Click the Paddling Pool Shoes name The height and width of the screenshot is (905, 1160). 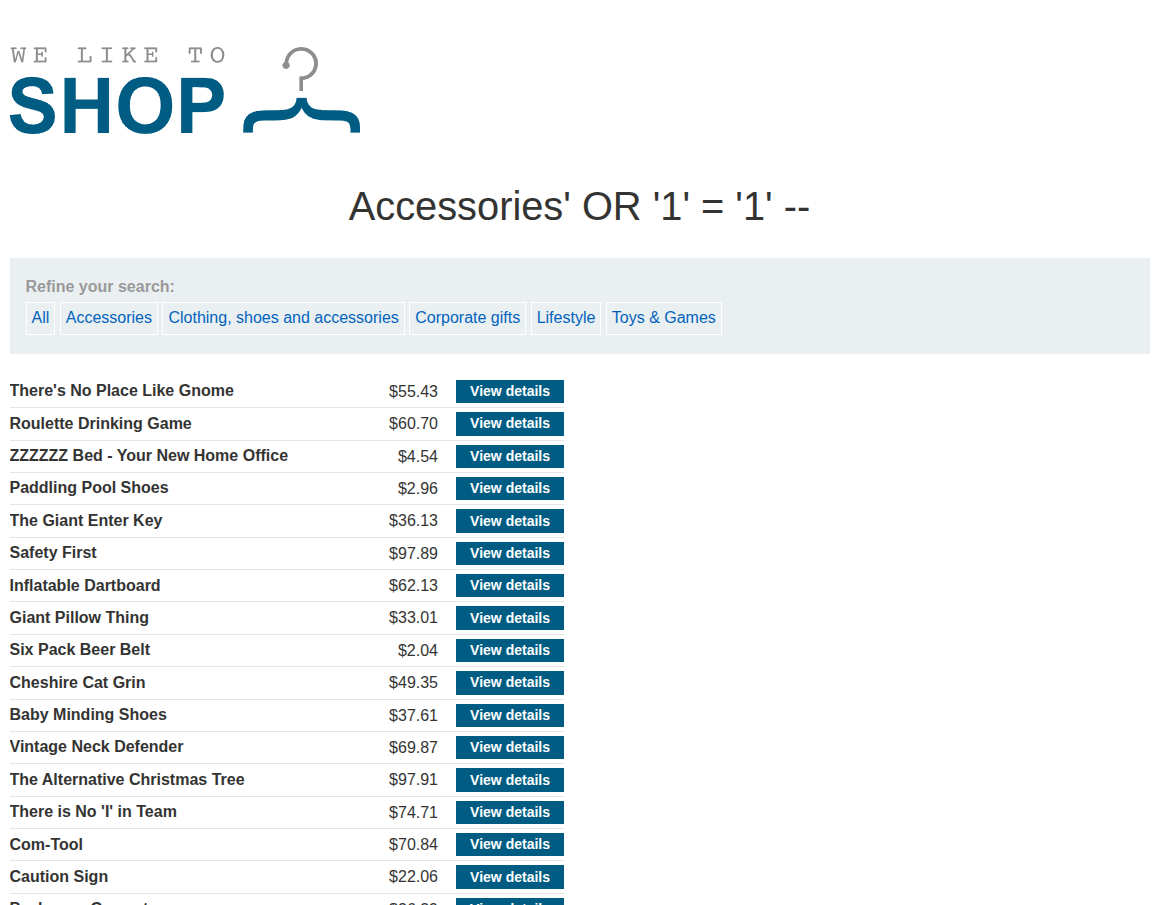(x=89, y=488)
